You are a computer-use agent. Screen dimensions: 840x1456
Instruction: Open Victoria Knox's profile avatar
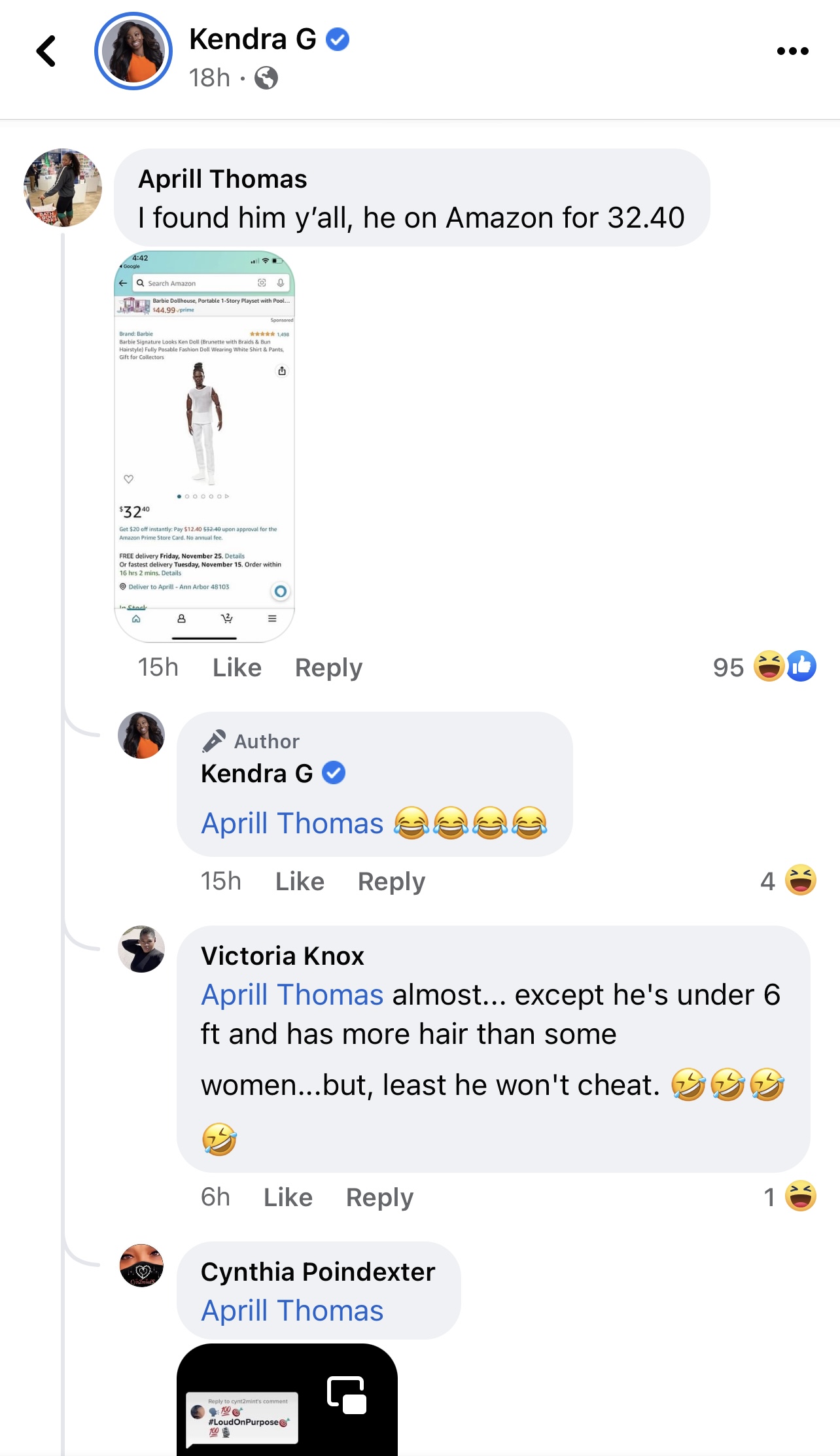(141, 949)
